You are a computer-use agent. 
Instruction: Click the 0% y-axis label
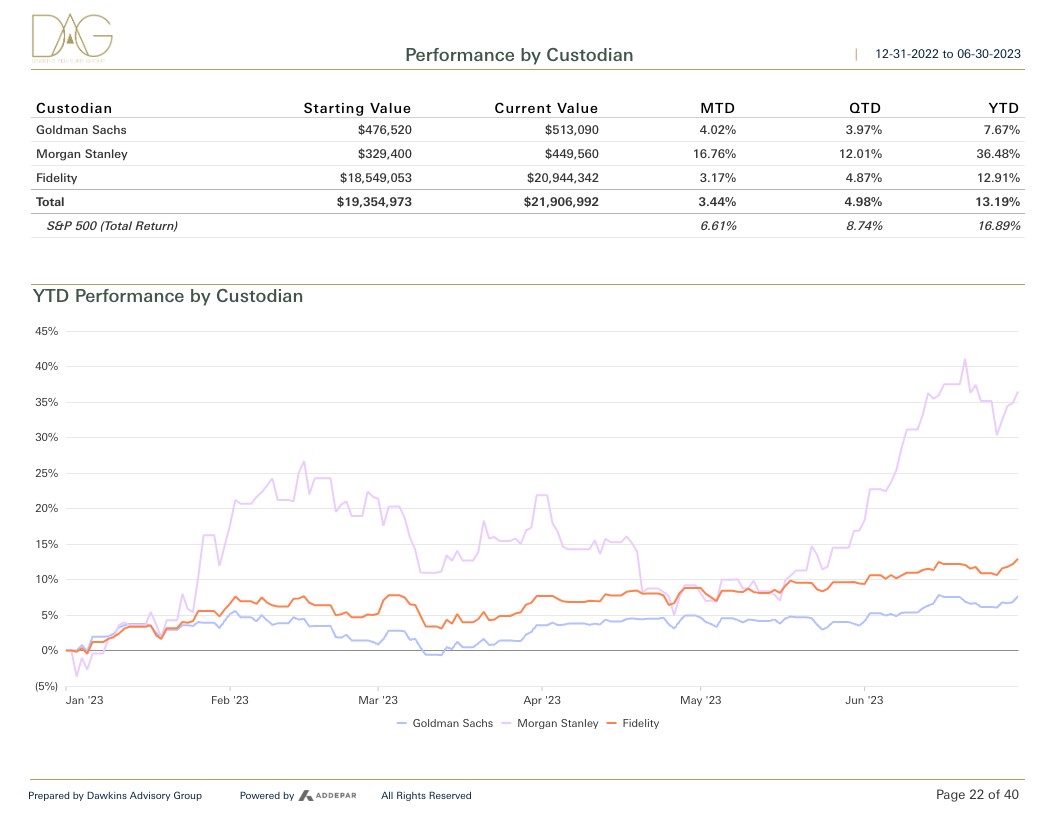tap(50, 650)
